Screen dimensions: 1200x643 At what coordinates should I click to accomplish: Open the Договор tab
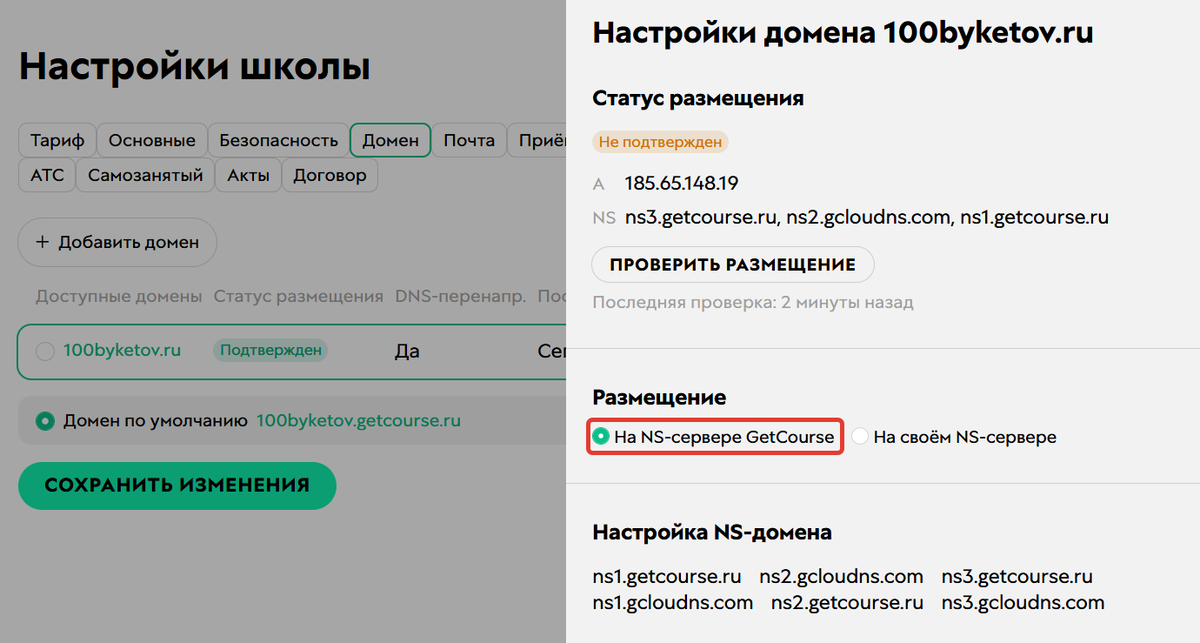point(330,175)
